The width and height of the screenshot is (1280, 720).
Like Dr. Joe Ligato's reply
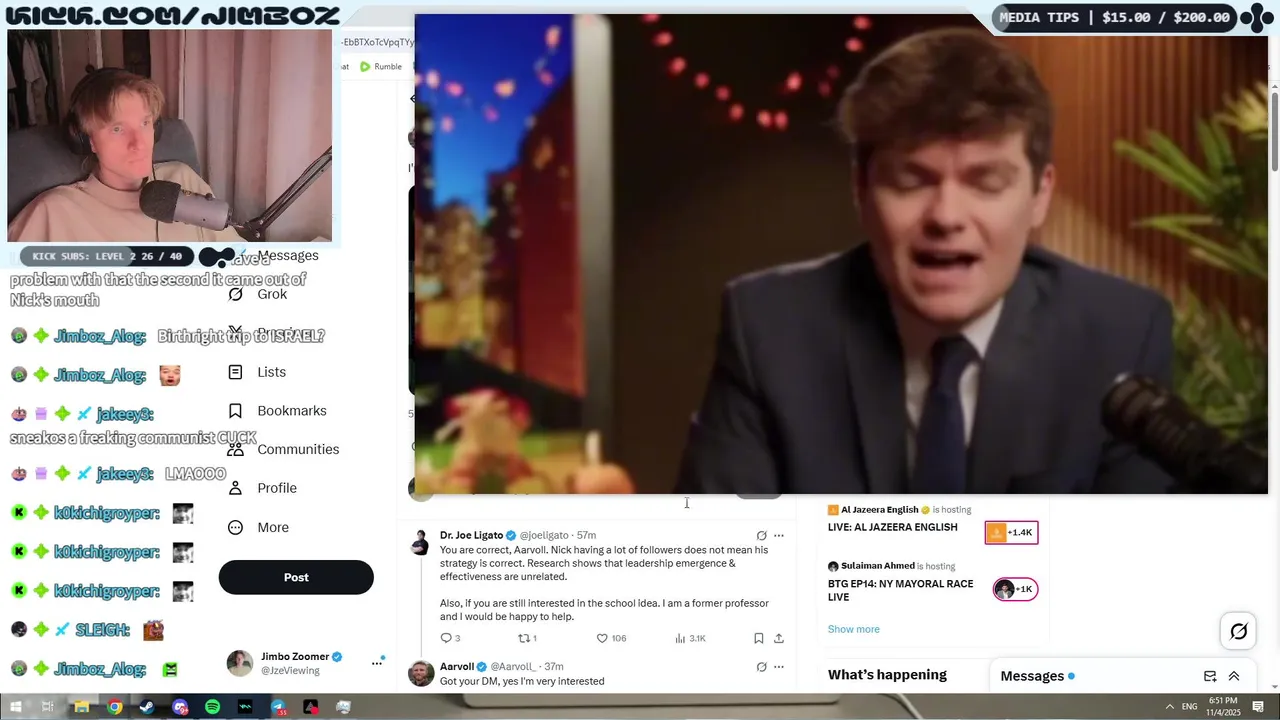point(611,638)
